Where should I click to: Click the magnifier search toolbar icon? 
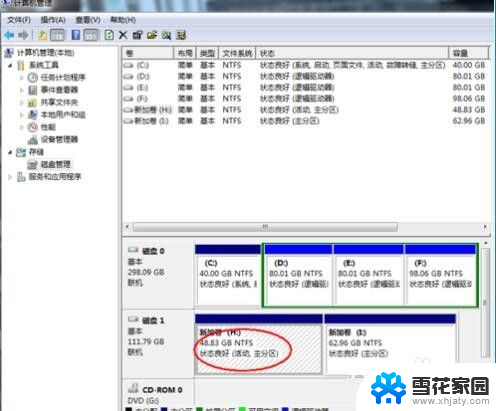166,35
